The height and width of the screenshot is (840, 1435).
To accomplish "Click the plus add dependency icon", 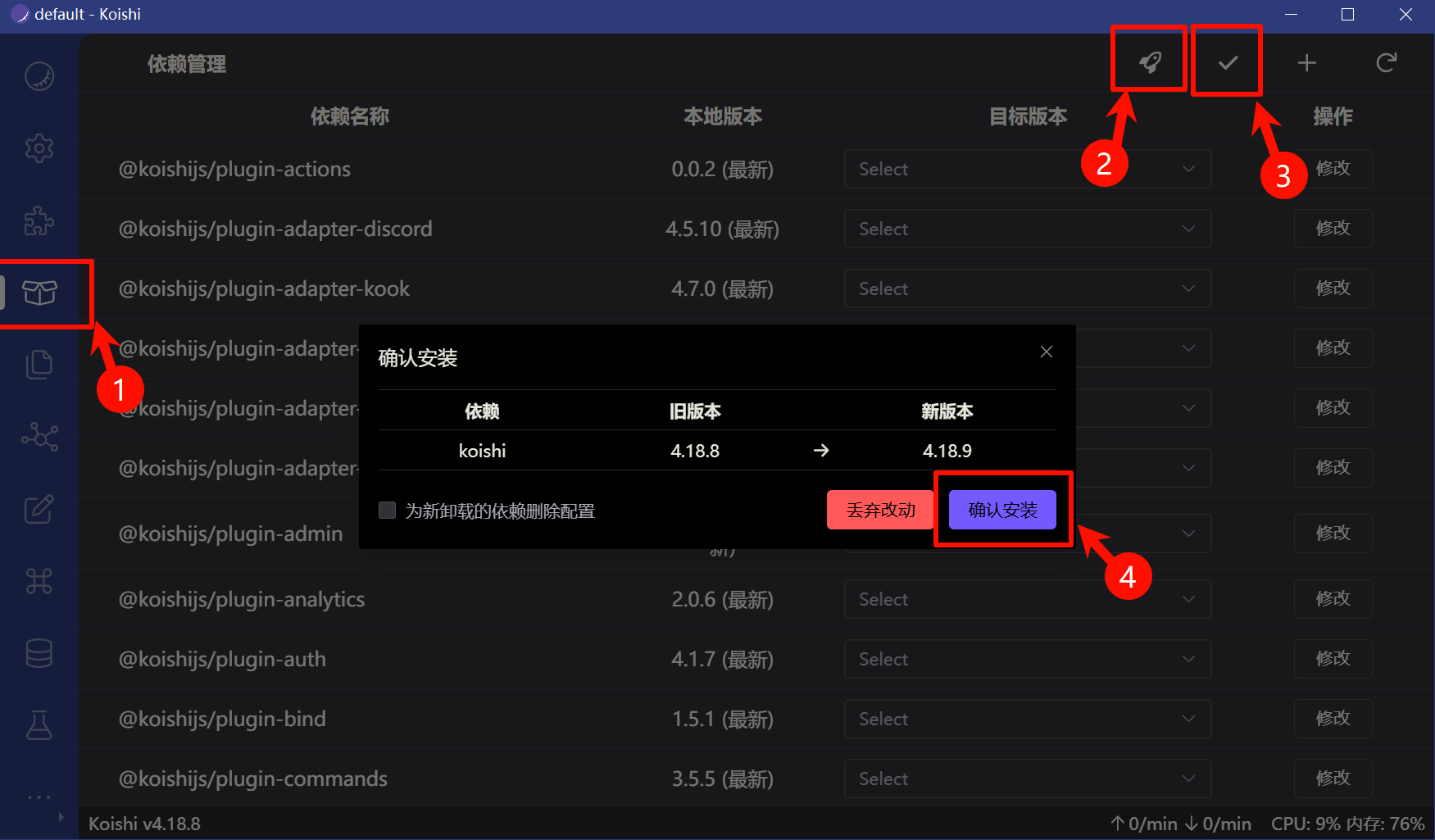I will click(1306, 62).
